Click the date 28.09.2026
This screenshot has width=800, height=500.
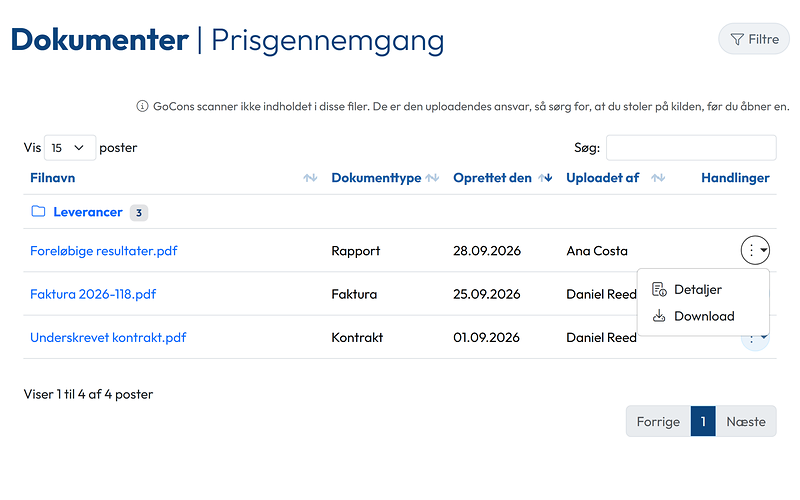coord(487,251)
